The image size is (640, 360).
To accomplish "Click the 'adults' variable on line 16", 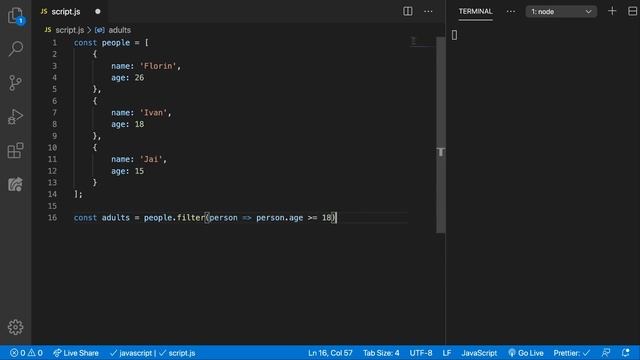I will 116,218.
